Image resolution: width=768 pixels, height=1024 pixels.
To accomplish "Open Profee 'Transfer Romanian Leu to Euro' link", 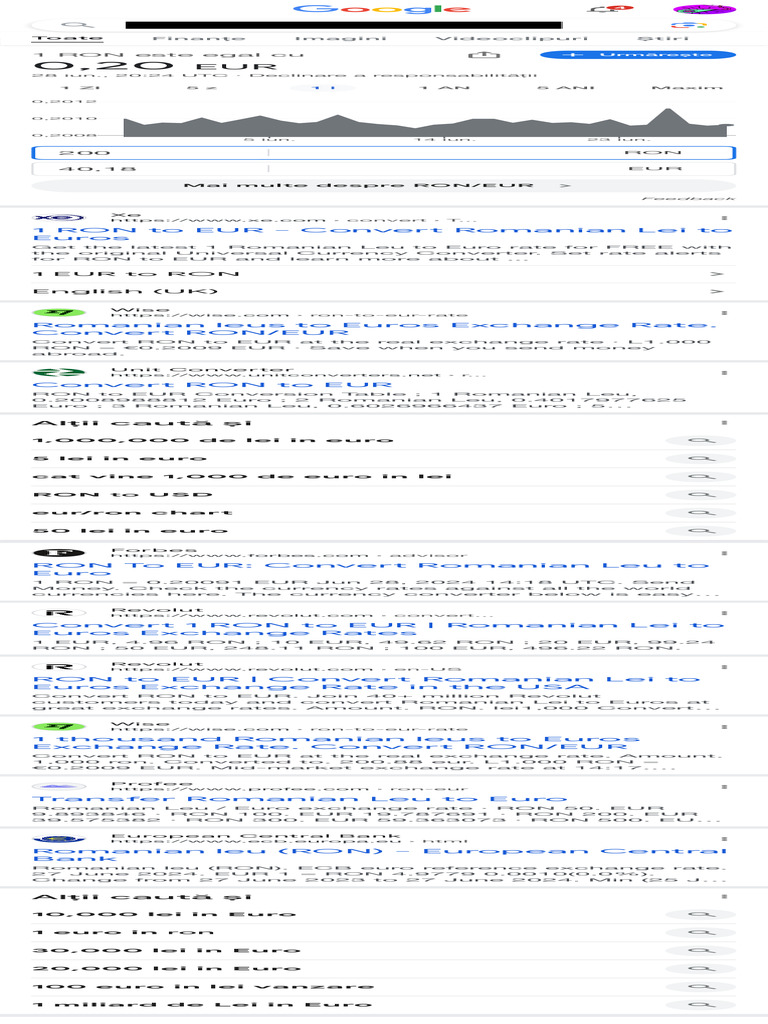I will tap(300, 799).
